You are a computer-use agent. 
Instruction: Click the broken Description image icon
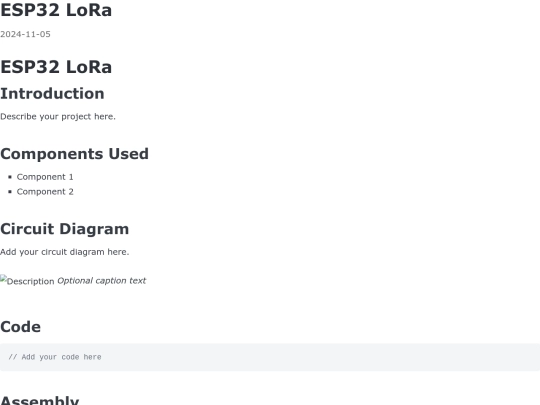click(3, 279)
